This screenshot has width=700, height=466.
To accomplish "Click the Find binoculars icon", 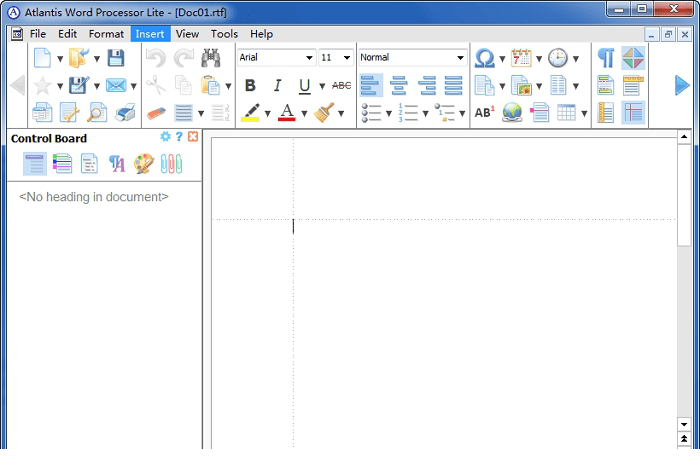I will 211,58.
